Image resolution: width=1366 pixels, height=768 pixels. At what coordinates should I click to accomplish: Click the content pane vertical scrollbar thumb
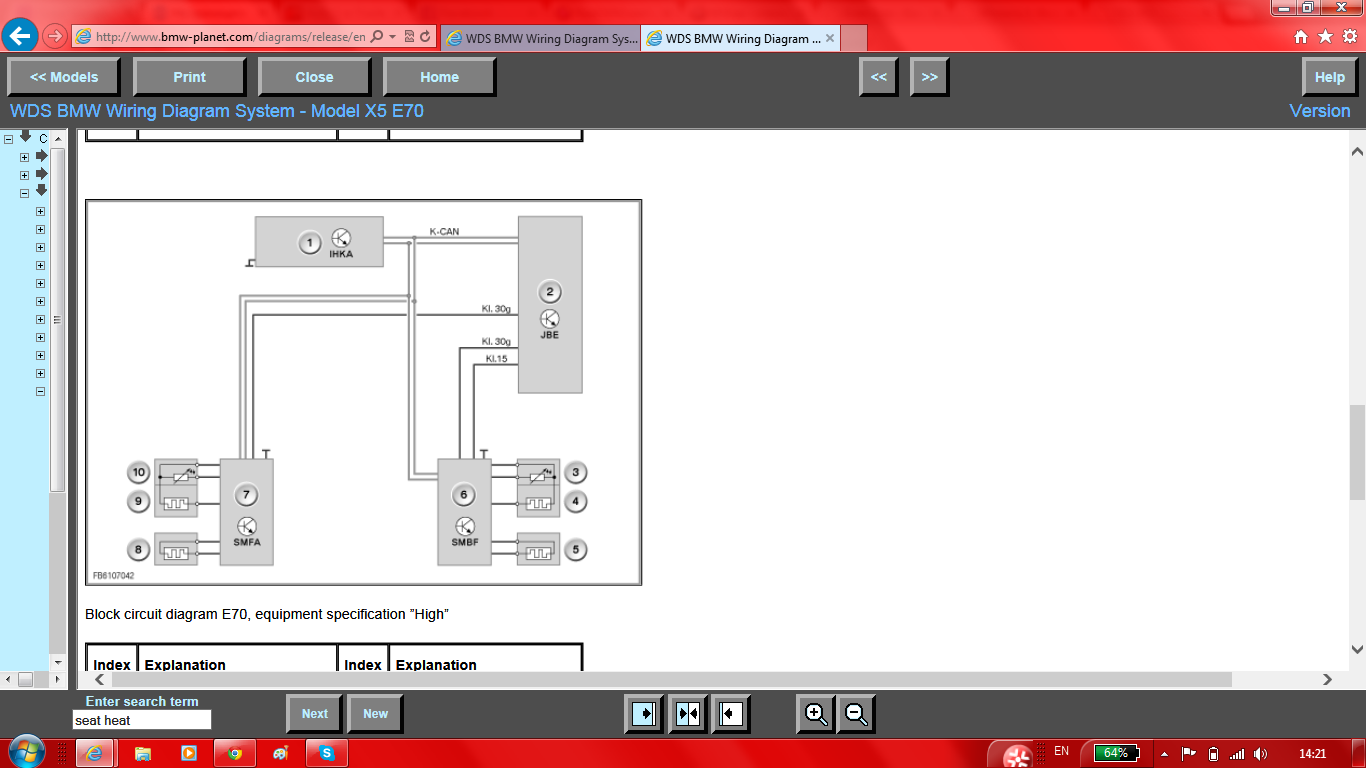[x=1357, y=452]
